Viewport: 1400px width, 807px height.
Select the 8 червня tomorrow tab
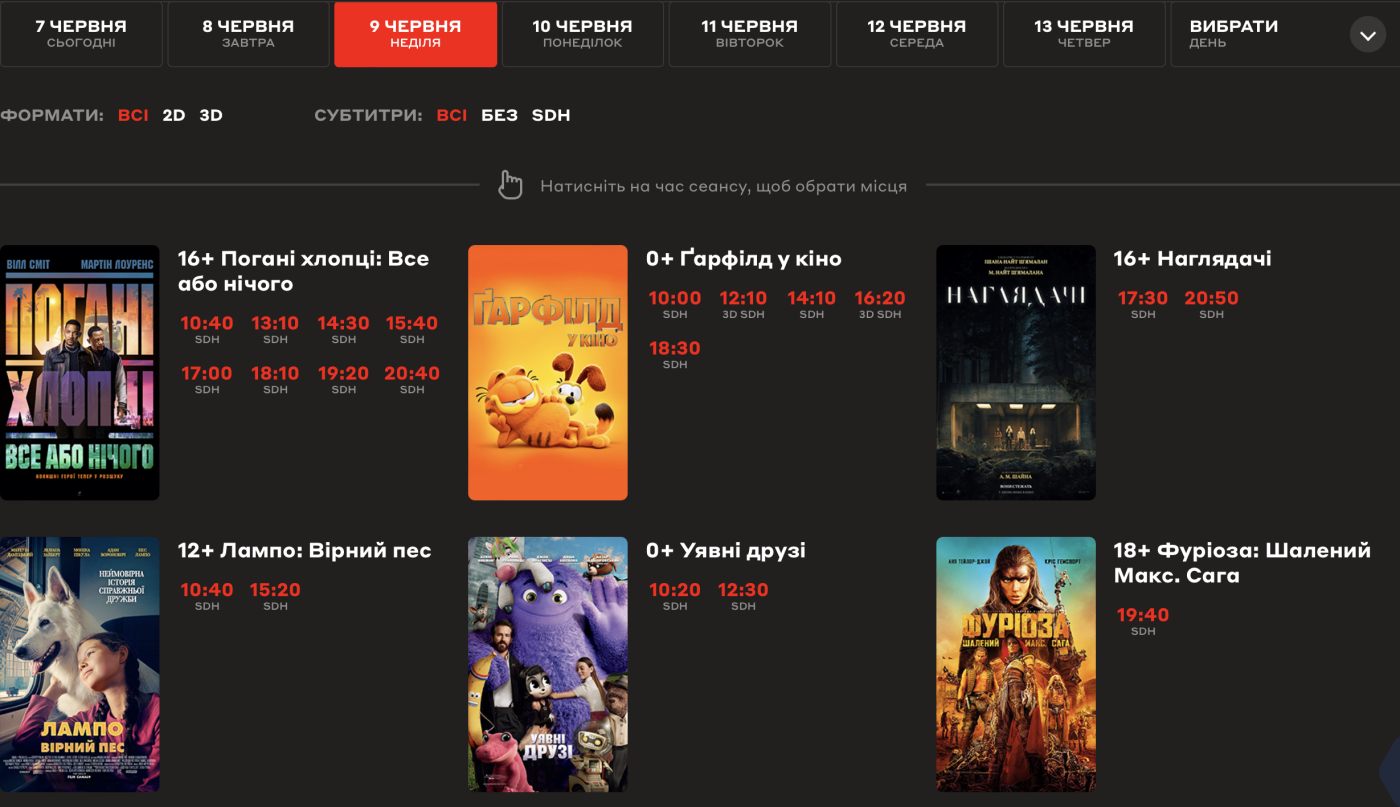[248, 34]
